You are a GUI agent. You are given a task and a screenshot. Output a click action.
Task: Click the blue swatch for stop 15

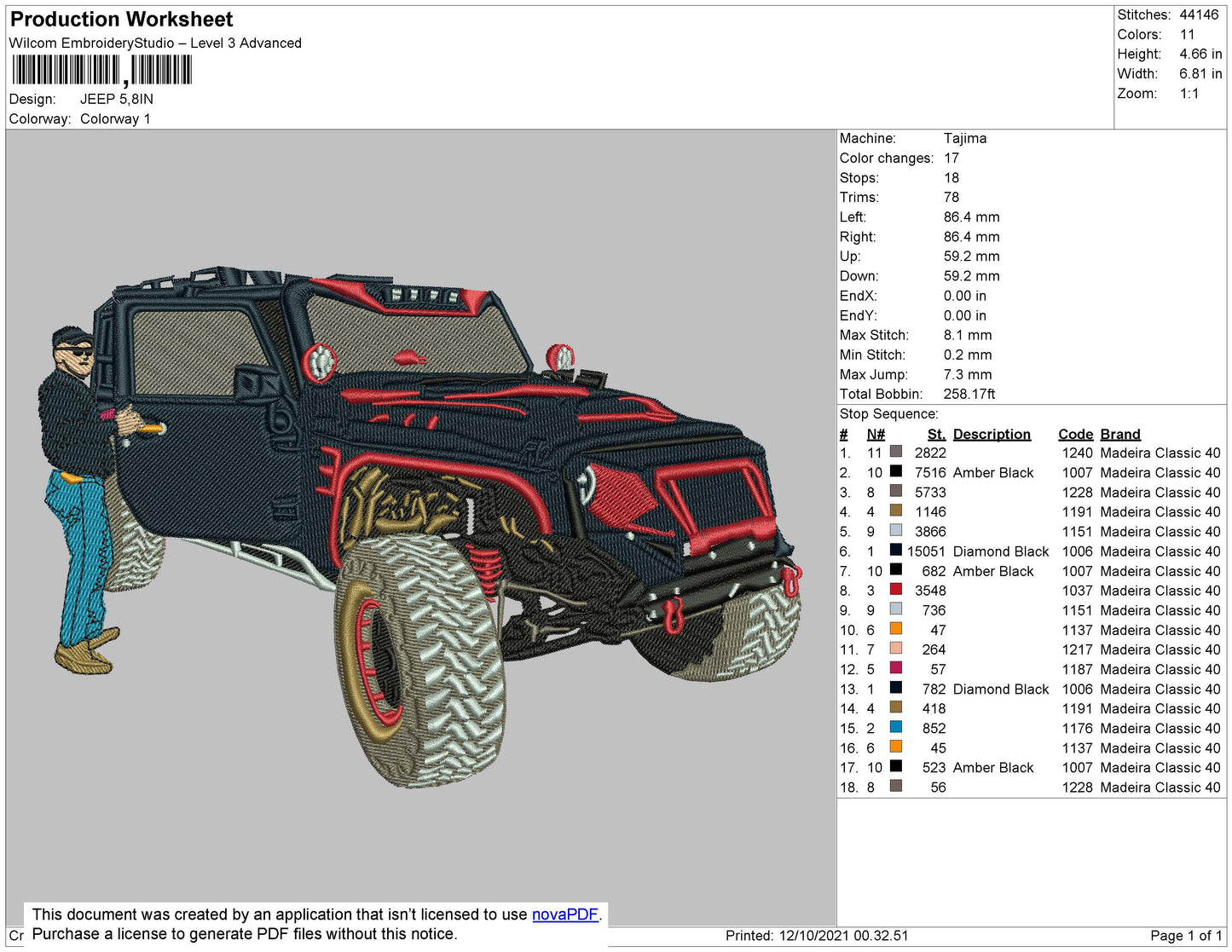(x=896, y=727)
